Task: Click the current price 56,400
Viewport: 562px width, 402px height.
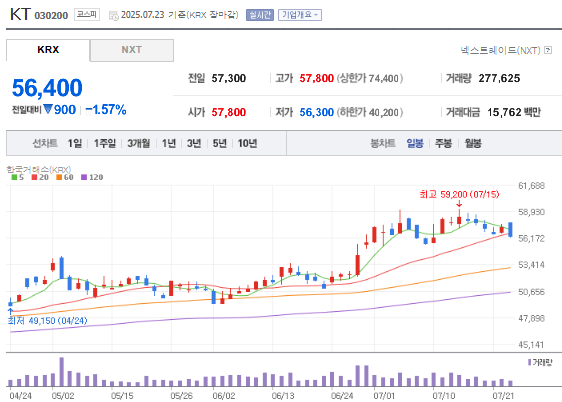Action: coord(47,88)
